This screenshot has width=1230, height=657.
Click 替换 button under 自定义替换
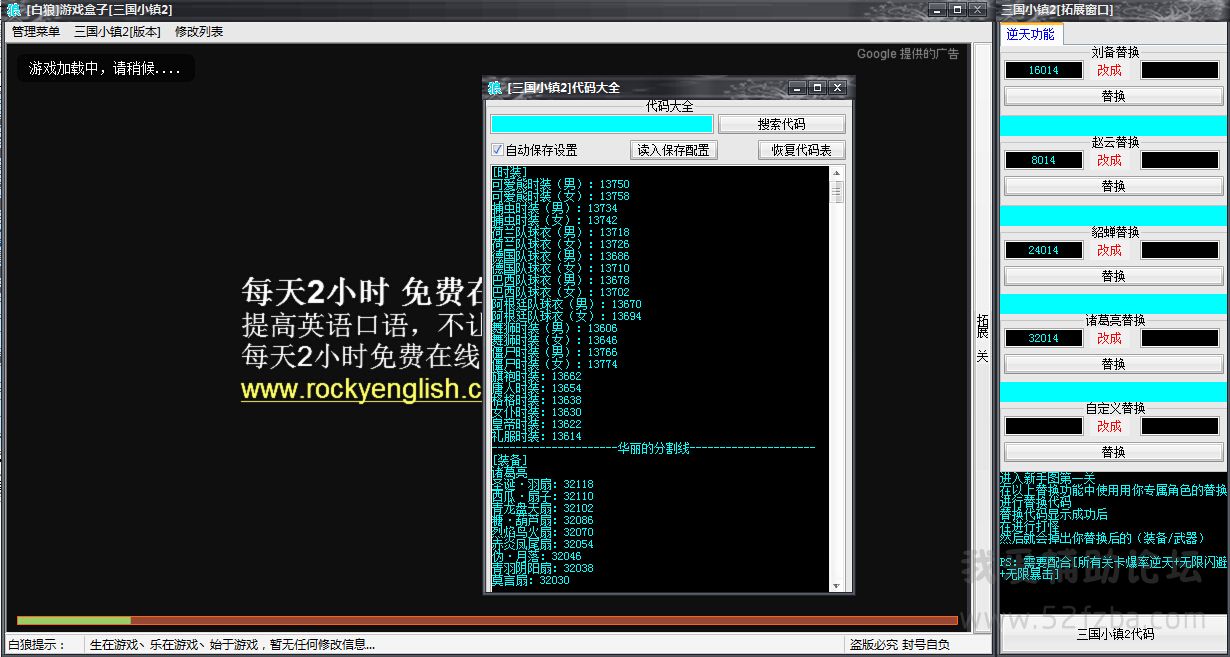1113,452
